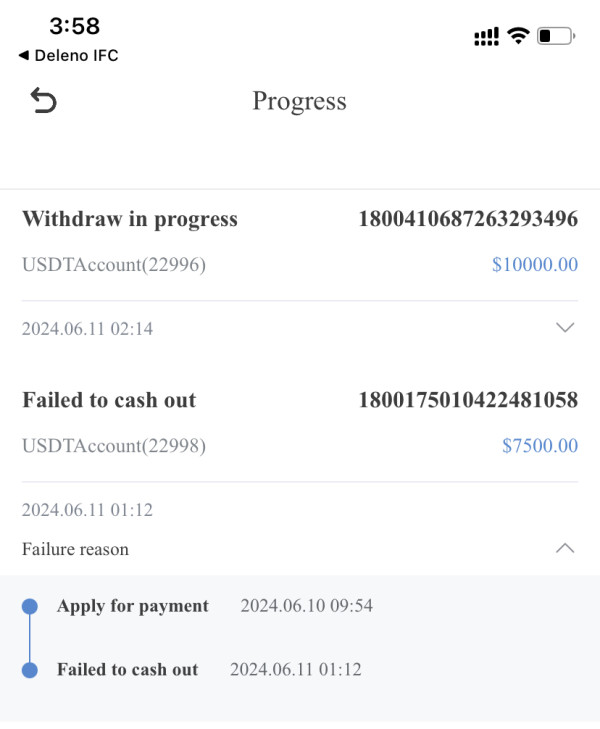Select the Apply for payment timeline dot
600x729 pixels.
[30, 606]
